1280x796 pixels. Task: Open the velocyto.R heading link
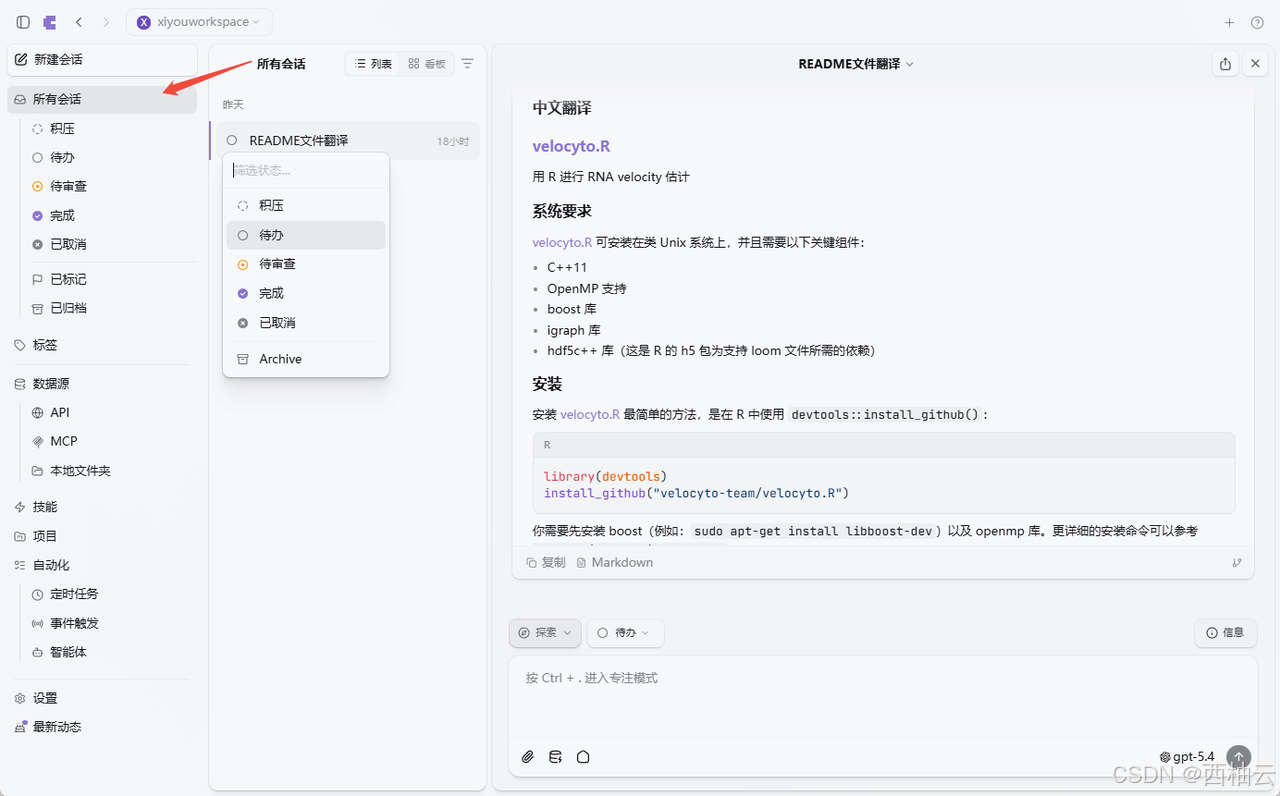pos(571,146)
